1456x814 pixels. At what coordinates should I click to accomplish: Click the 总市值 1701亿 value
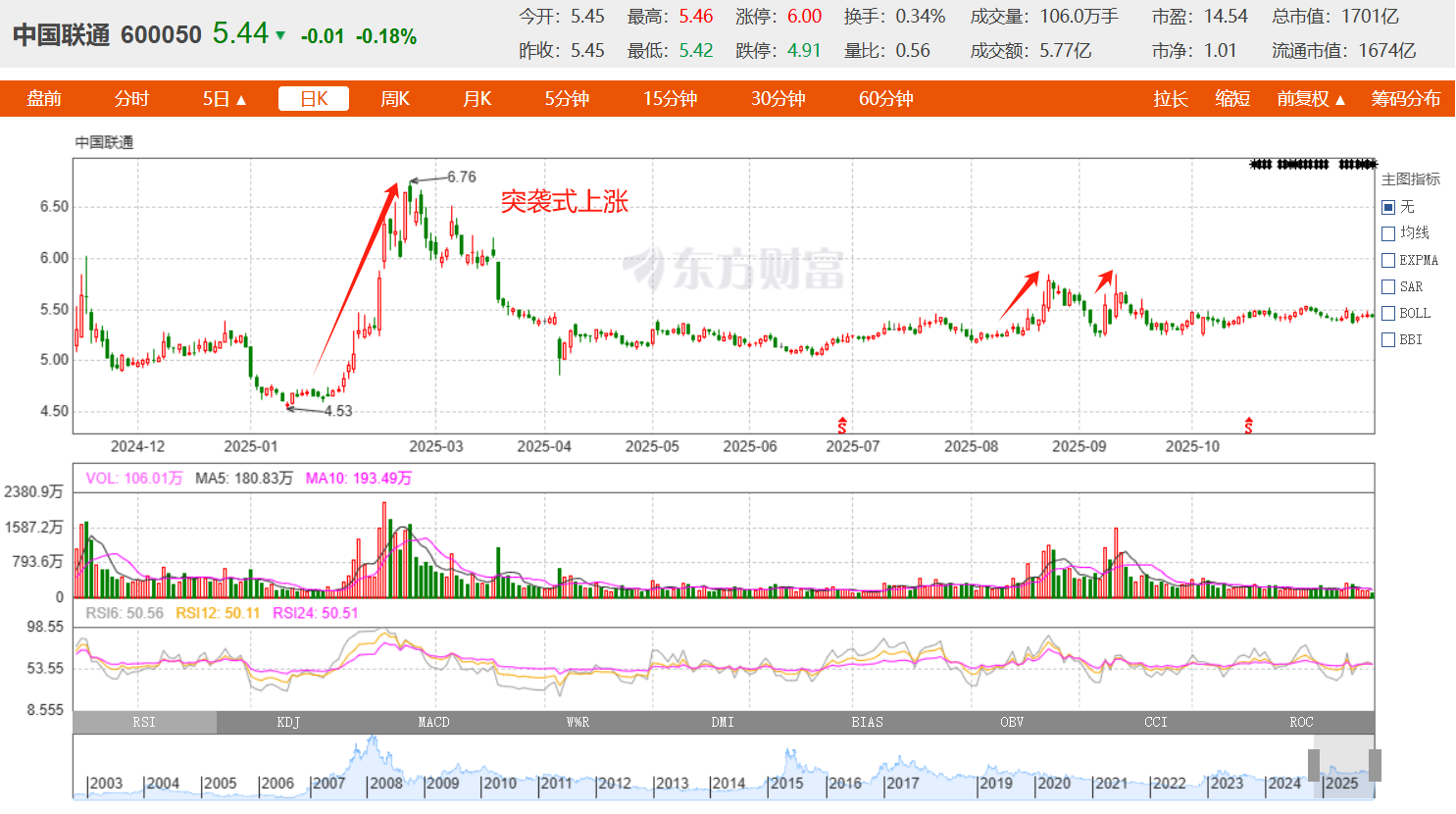click(x=1373, y=17)
